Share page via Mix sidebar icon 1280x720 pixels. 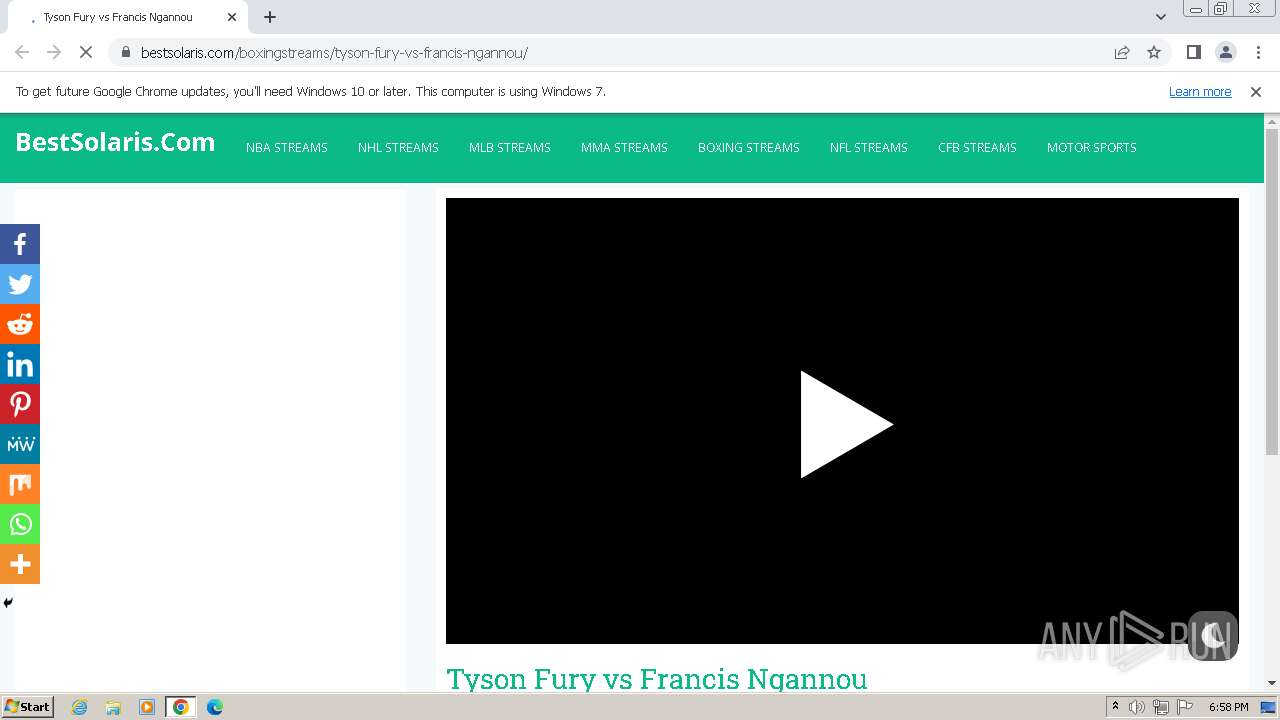(x=20, y=484)
